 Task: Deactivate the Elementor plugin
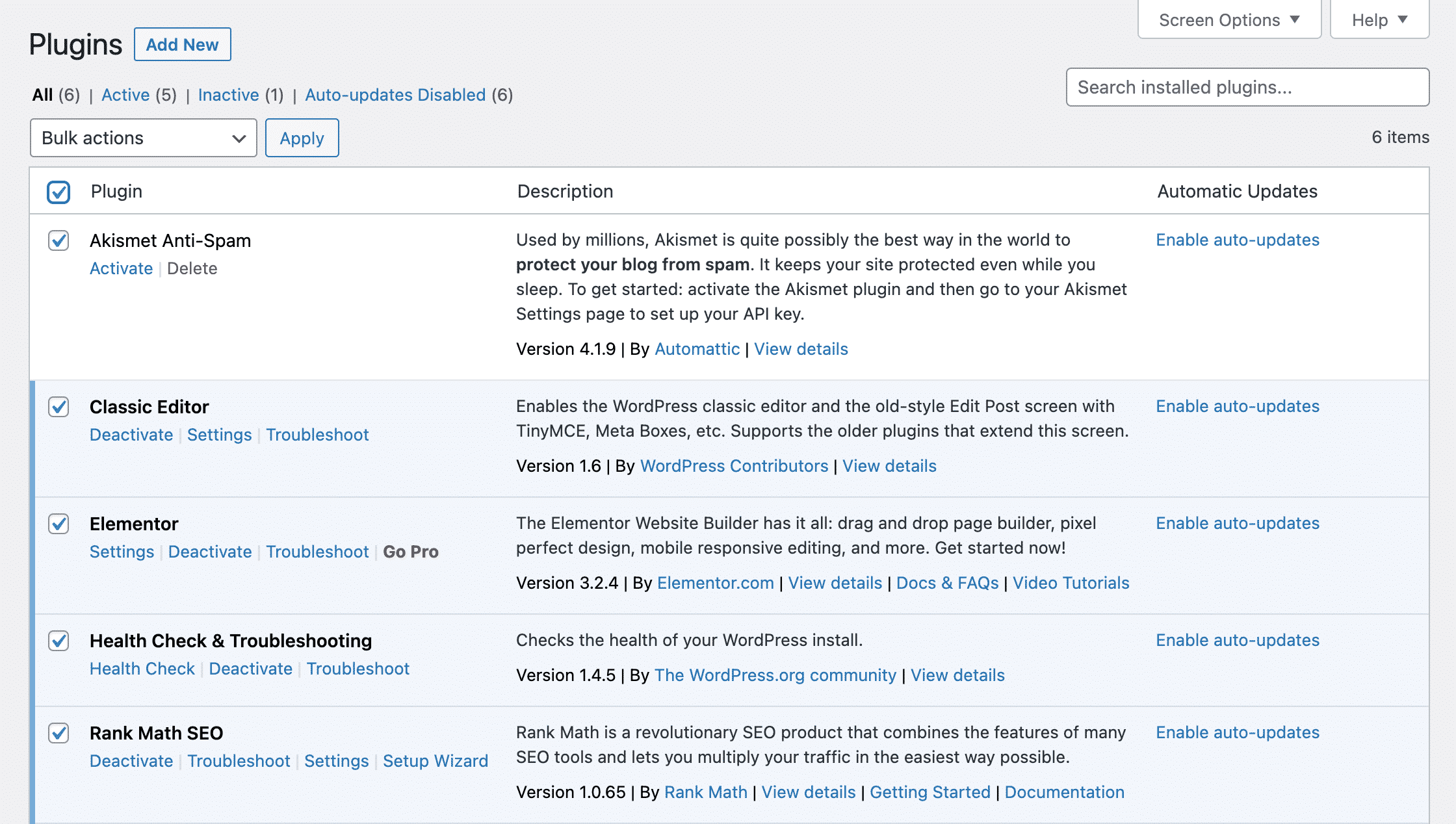pyautogui.click(x=210, y=552)
